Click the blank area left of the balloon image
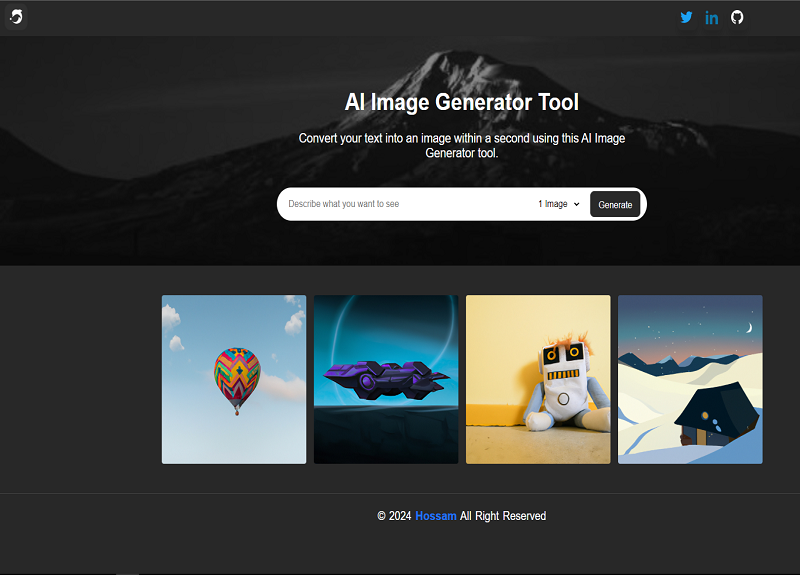 tap(80, 379)
